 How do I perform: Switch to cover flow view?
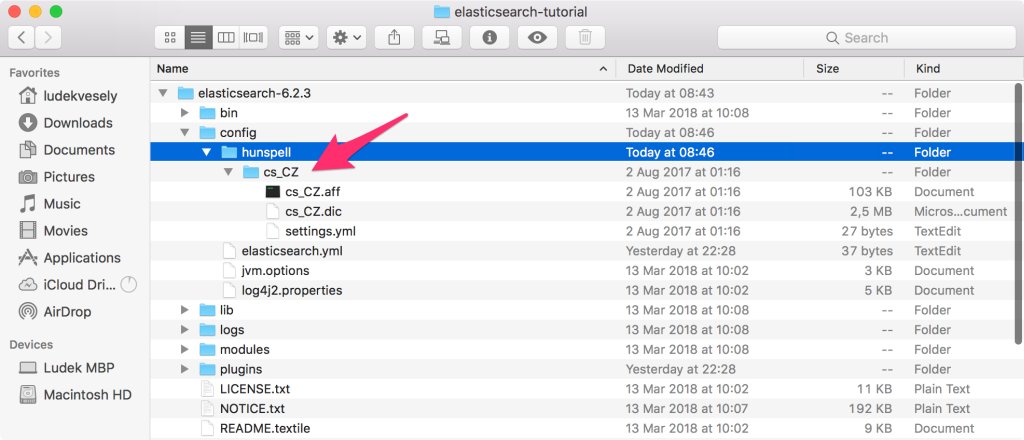point(253,37)
